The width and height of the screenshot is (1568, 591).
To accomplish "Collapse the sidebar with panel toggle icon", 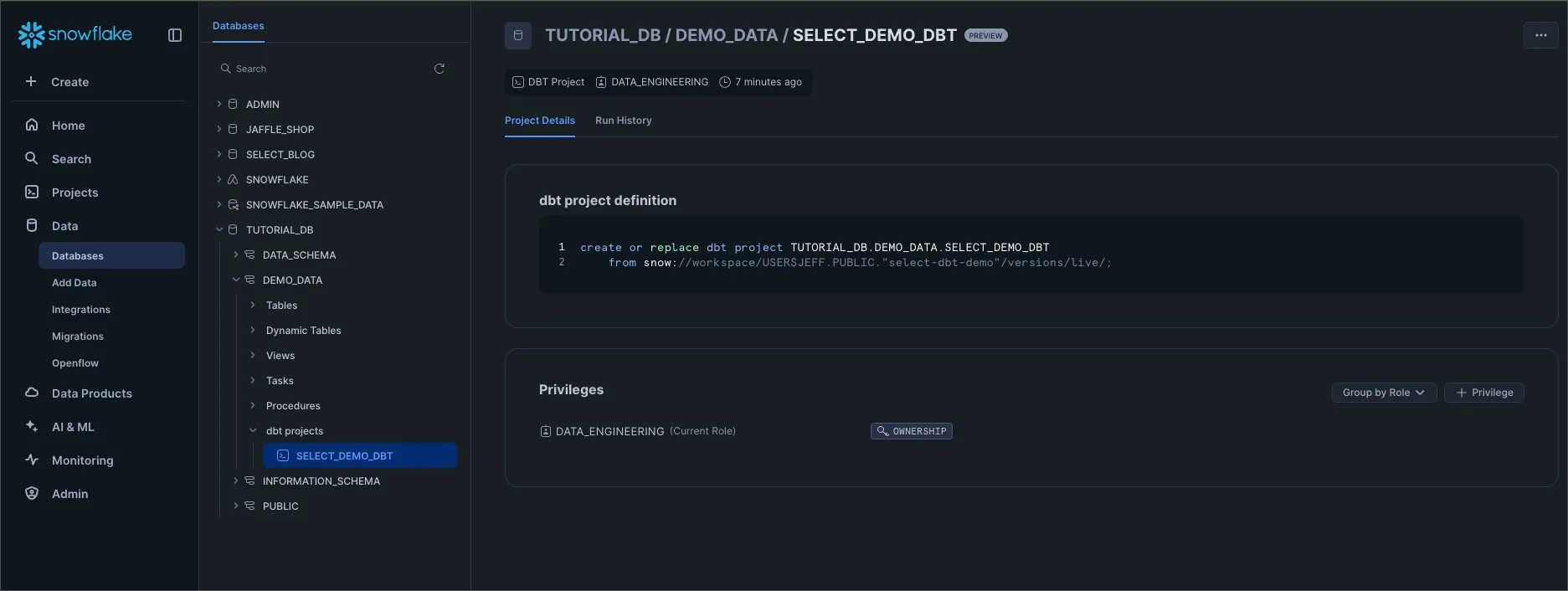I will tap(175, 35).
